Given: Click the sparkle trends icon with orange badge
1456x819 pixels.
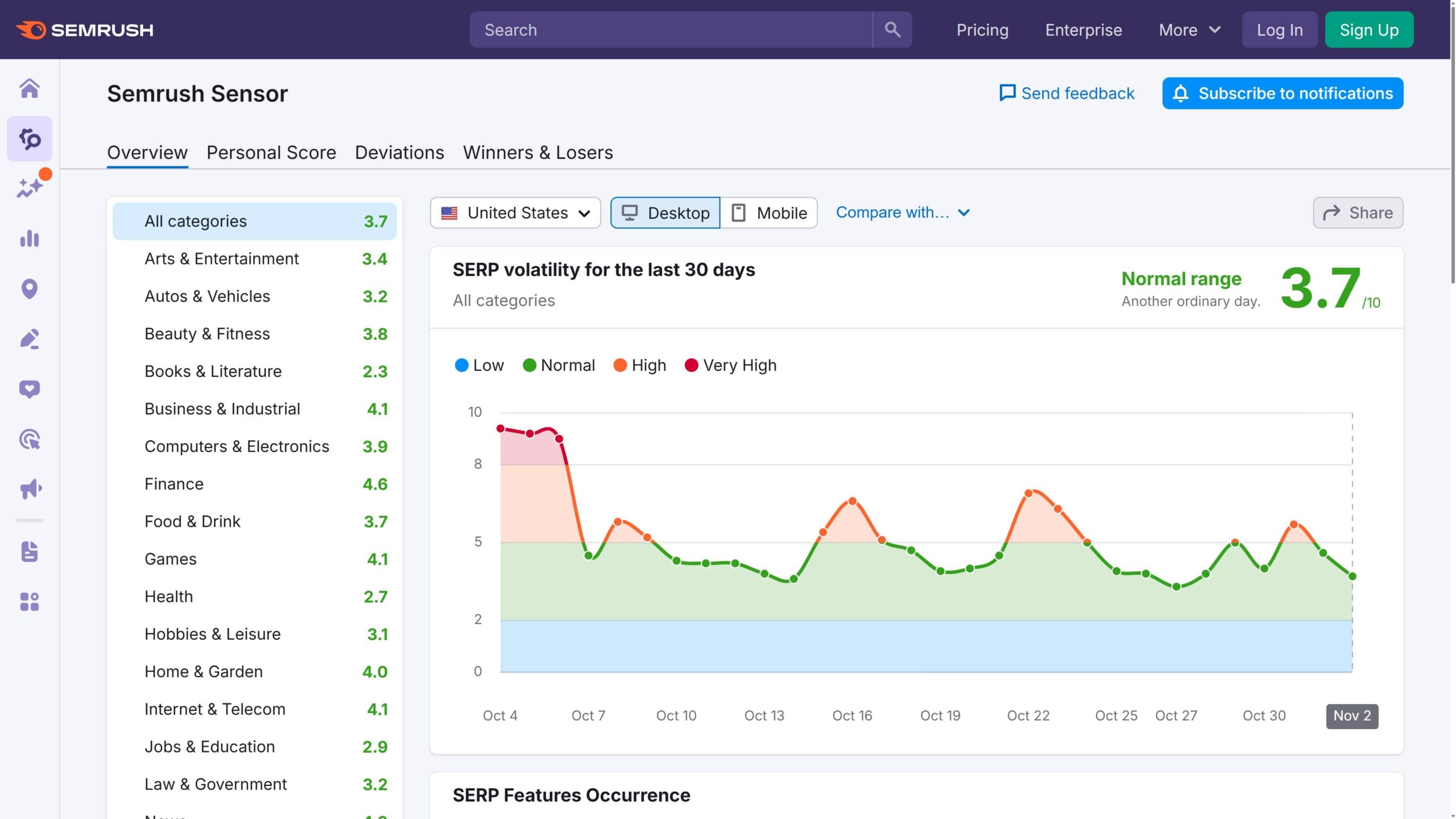Looking at the screenshot, I should (30, 188).
